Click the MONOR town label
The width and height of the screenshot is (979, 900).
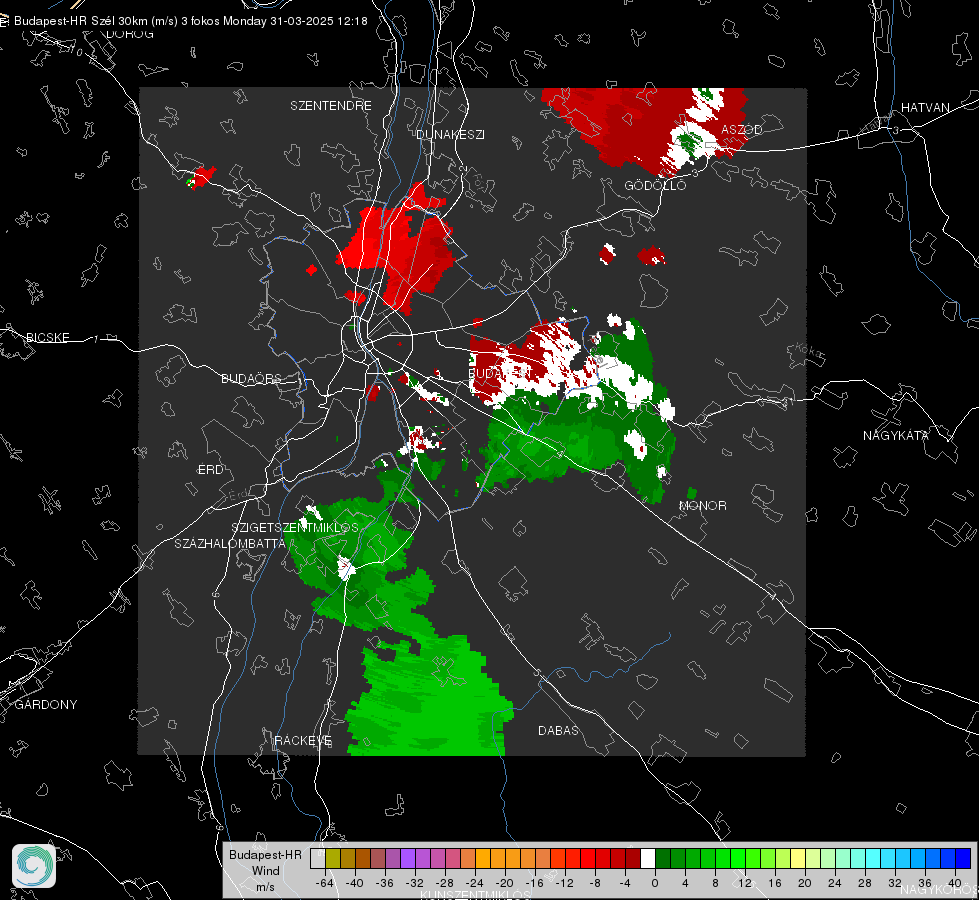click(x=702, y=505)
